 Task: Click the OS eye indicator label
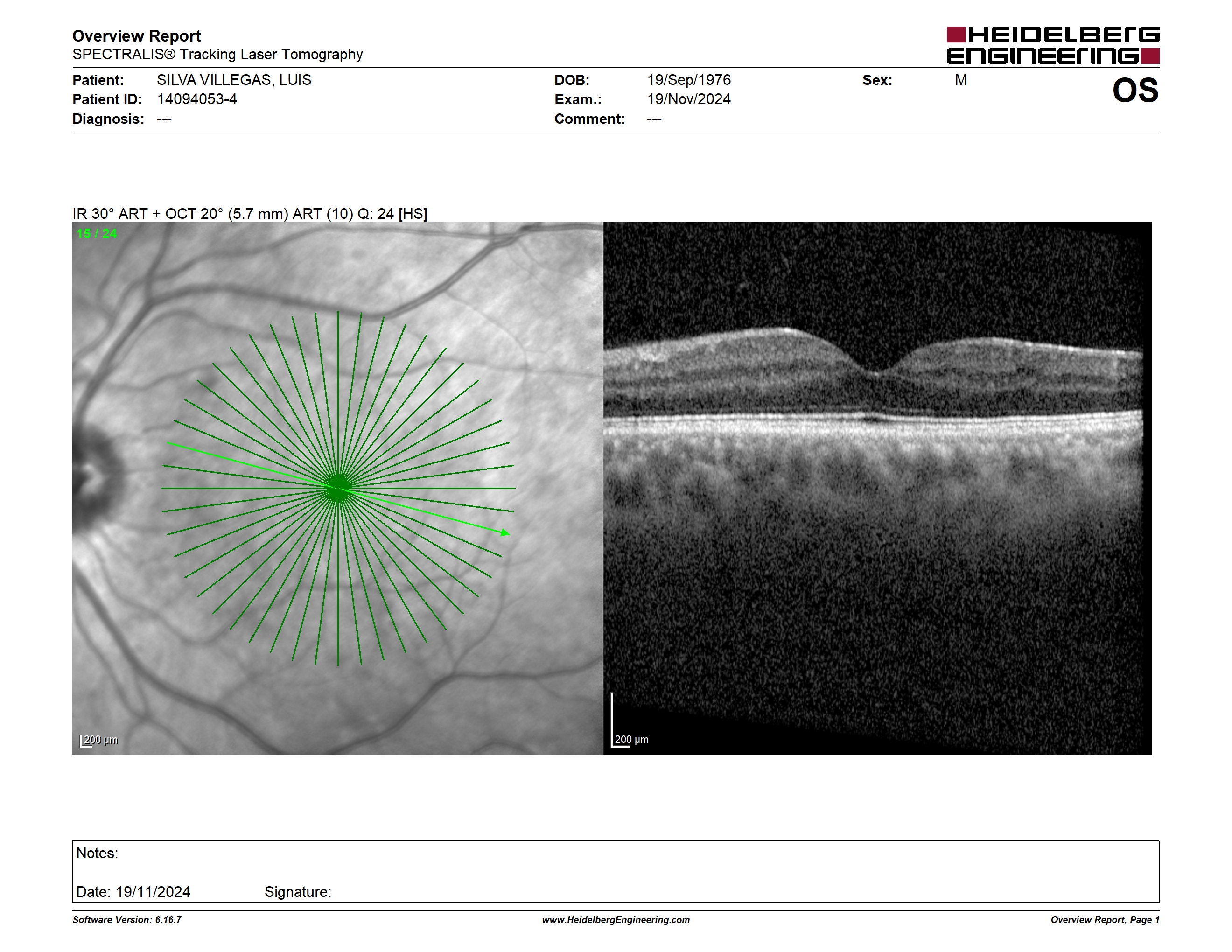coord(1135,90)
